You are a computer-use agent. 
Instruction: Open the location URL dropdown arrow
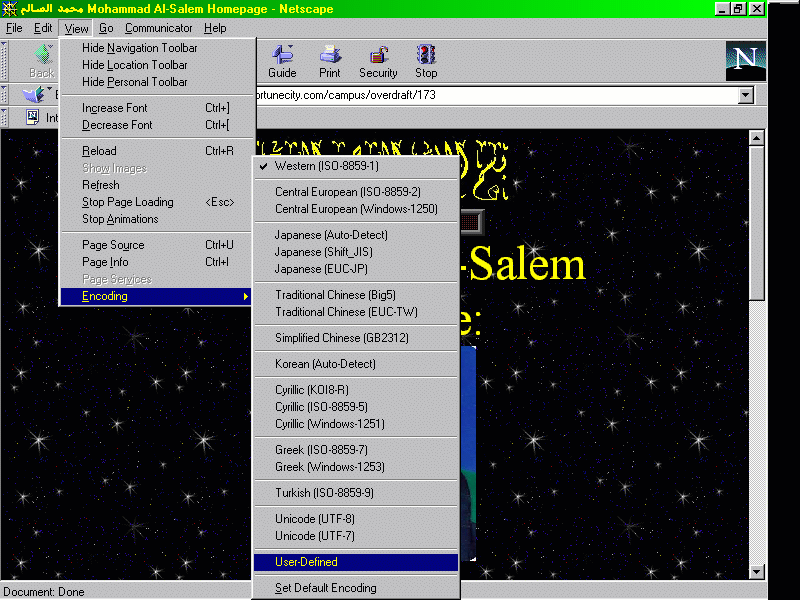point(745,95)
